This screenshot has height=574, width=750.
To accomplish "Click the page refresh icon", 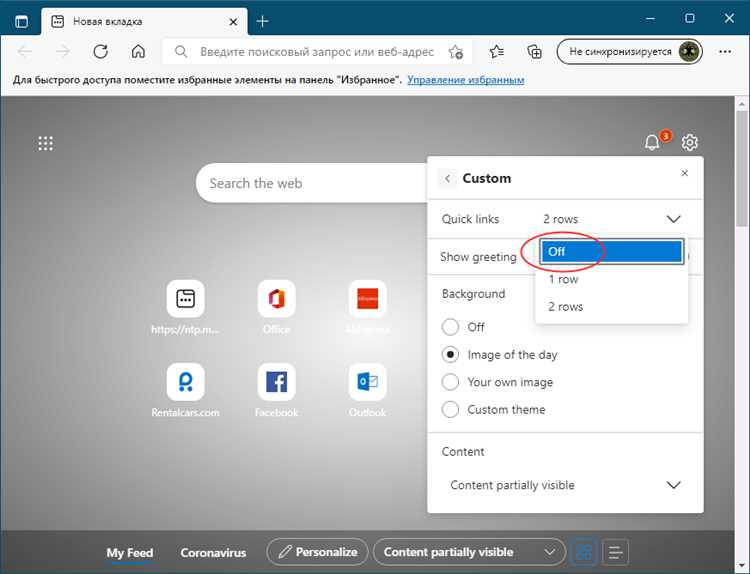I will (100, 52).
